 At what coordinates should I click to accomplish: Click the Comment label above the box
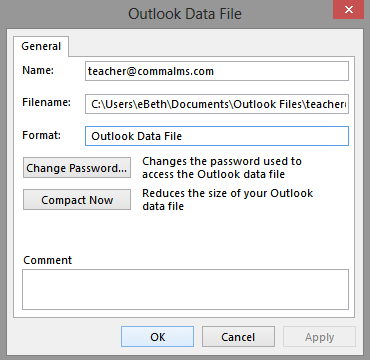[x=47, y=260]
